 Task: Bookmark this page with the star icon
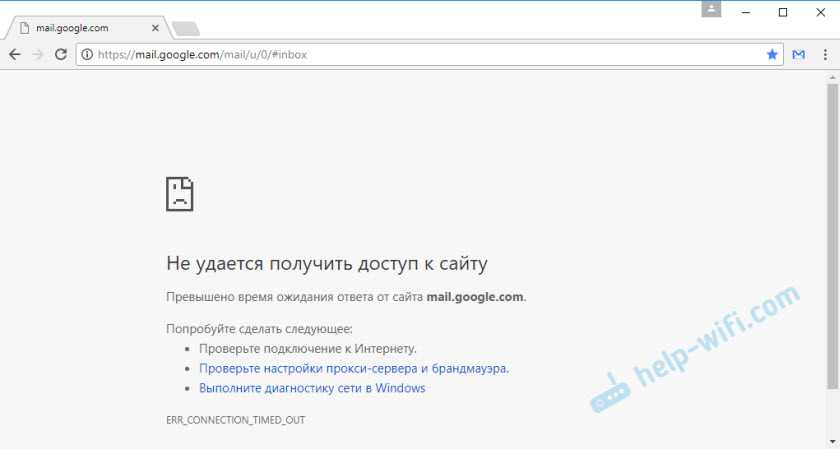(x=772, y=55)
